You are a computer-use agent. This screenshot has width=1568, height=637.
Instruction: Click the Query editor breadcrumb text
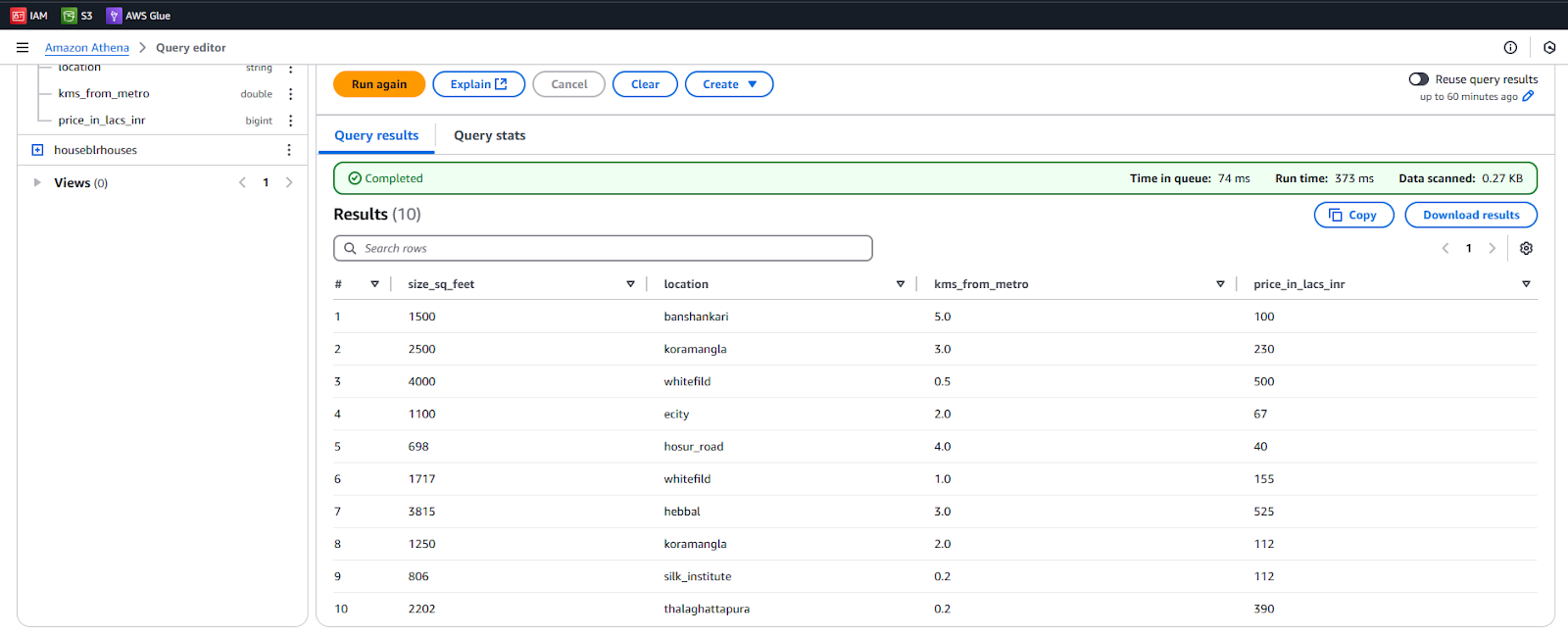click(190, 47)
